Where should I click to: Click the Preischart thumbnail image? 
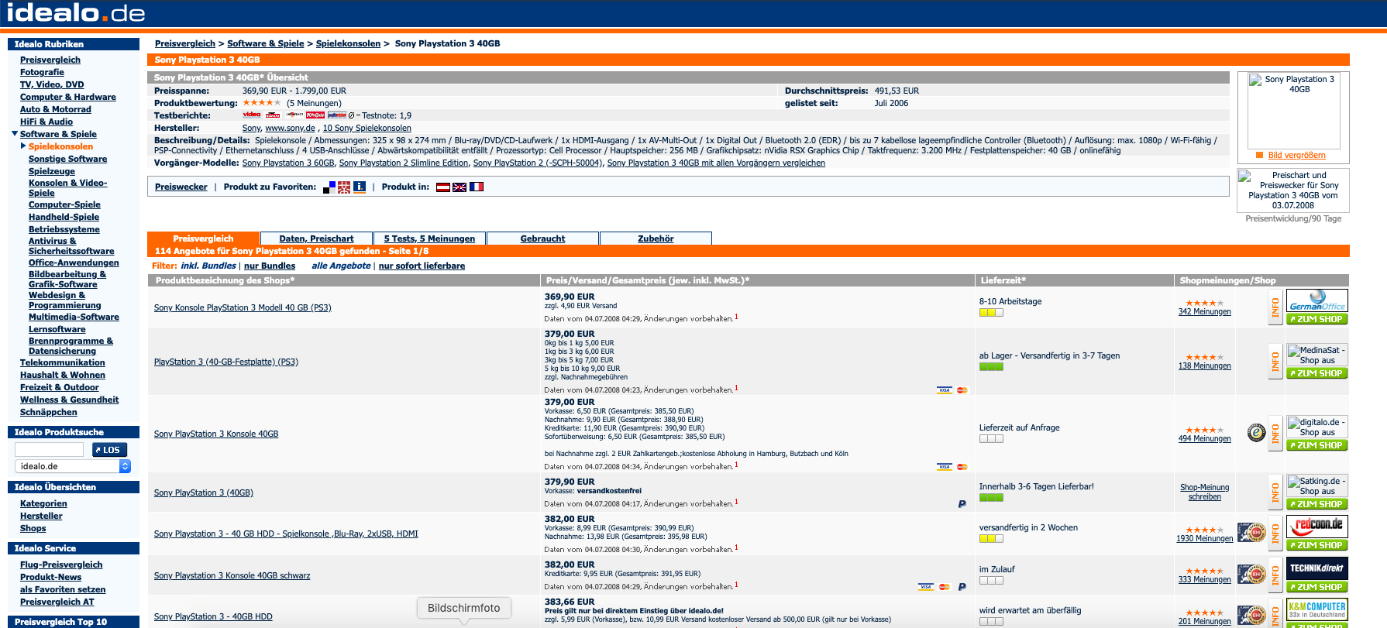pos(1293,190)
